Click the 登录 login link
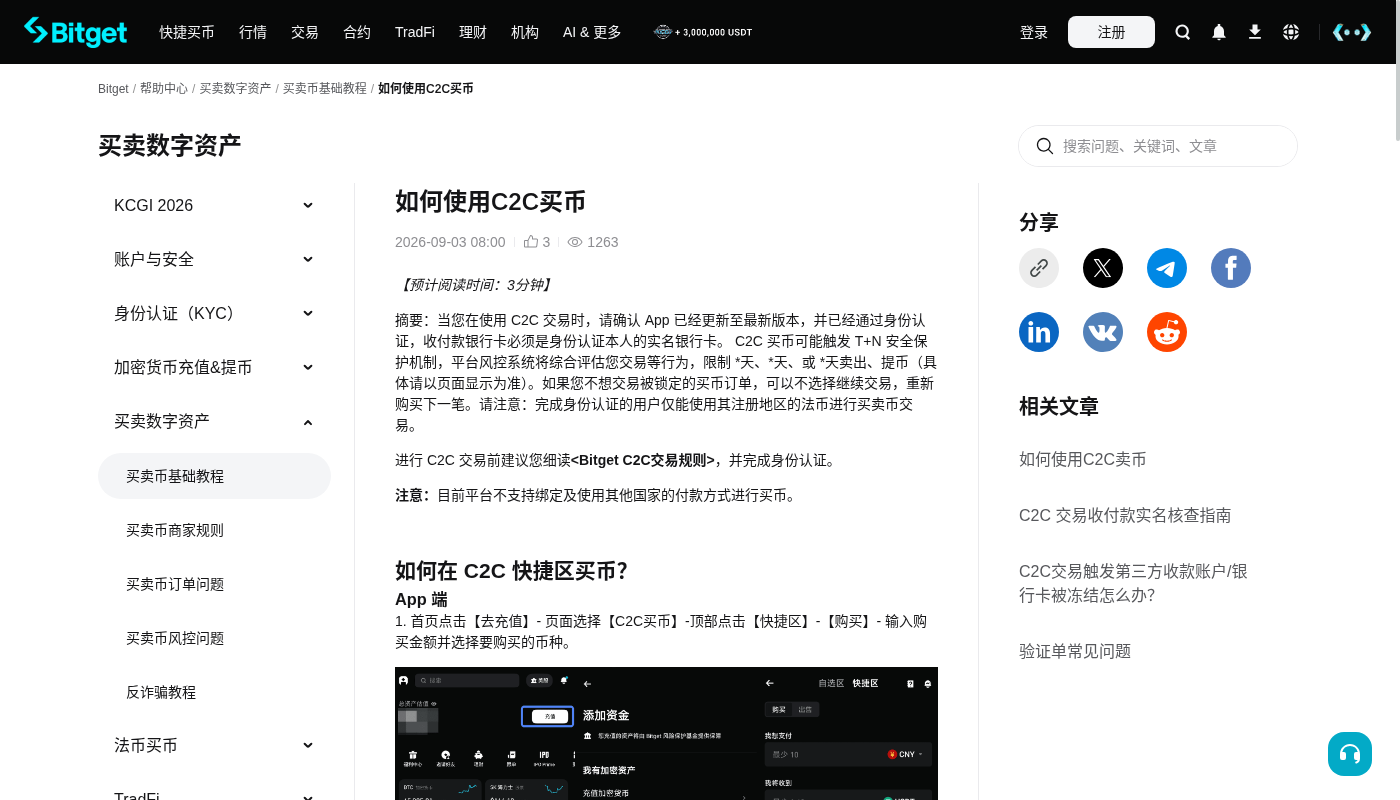This screenshot has height=800, width=1400. pos(1034,32)
